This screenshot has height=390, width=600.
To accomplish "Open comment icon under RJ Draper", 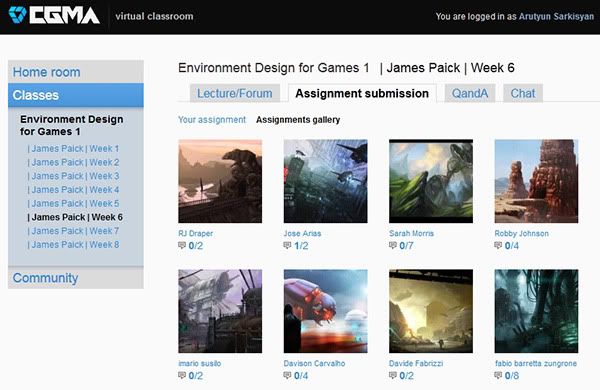I will click(182, 245).
